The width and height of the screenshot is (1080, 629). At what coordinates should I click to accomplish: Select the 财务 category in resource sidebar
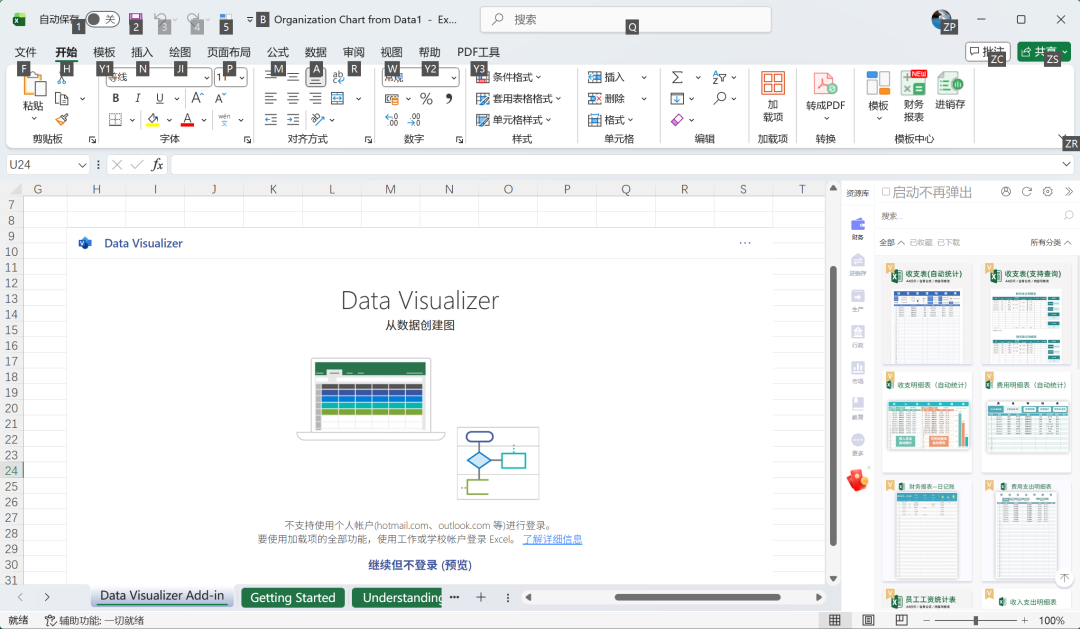858,229
